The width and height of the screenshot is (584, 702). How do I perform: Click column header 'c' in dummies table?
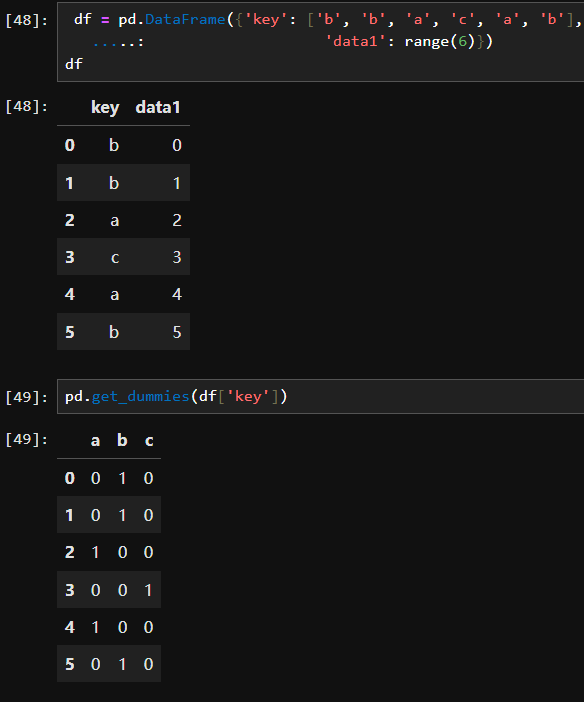coord(149,441)
